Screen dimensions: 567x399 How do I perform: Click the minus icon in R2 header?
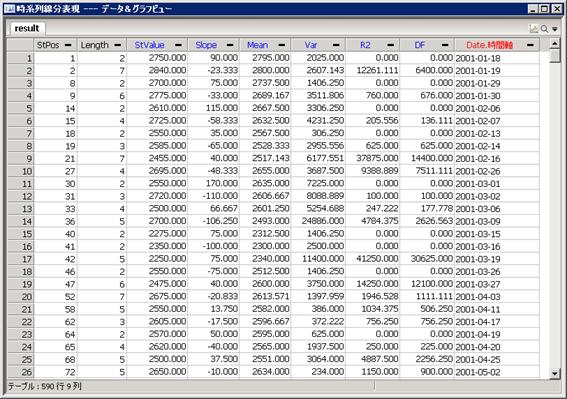(391, 45)
